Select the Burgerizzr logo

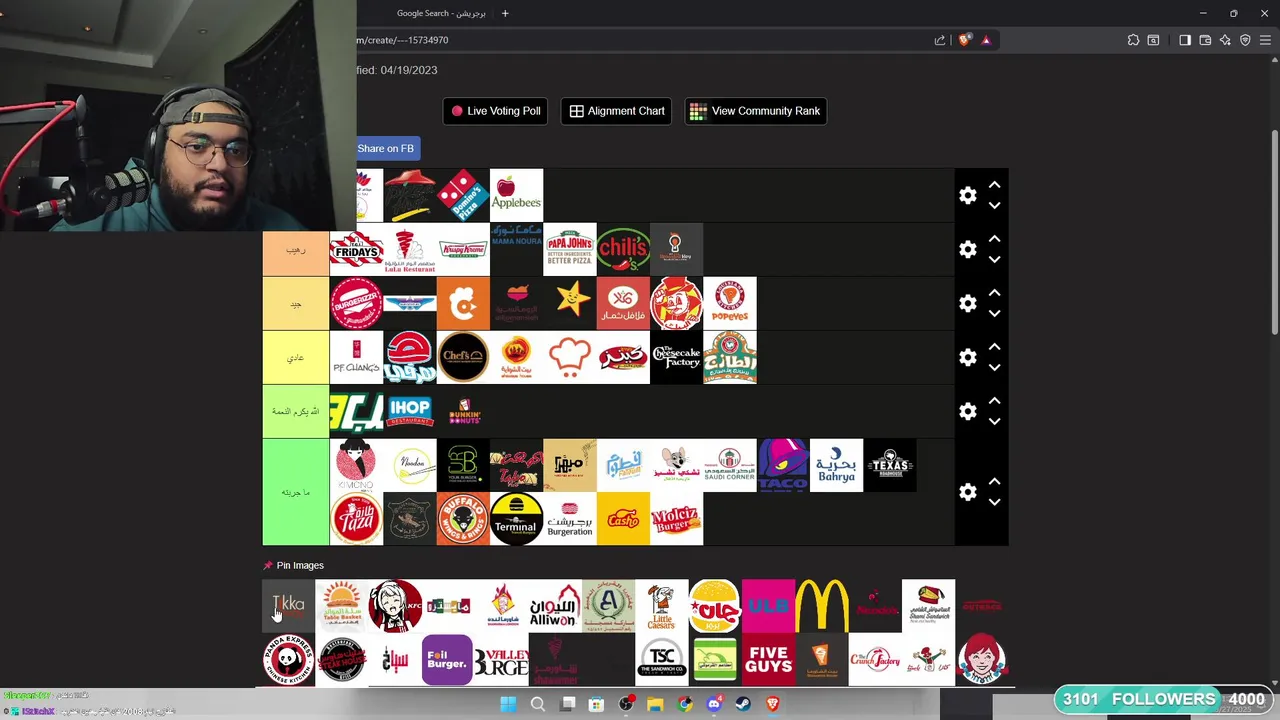pyautogui.click(x=356, y=303)
